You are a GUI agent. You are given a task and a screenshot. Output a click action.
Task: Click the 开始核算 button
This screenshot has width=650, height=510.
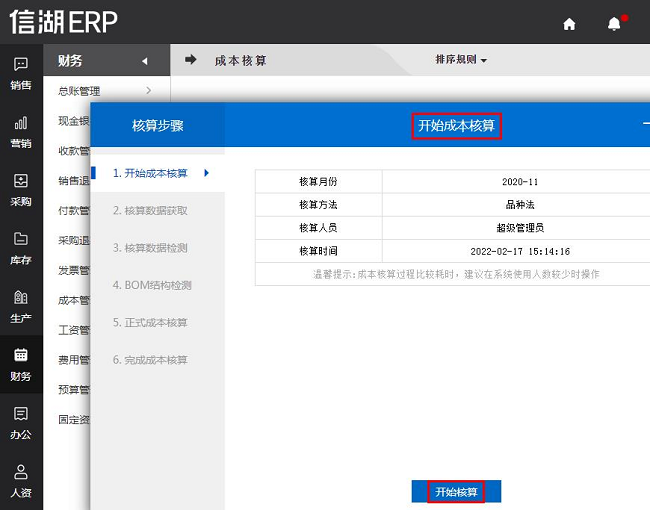[456, 491]
